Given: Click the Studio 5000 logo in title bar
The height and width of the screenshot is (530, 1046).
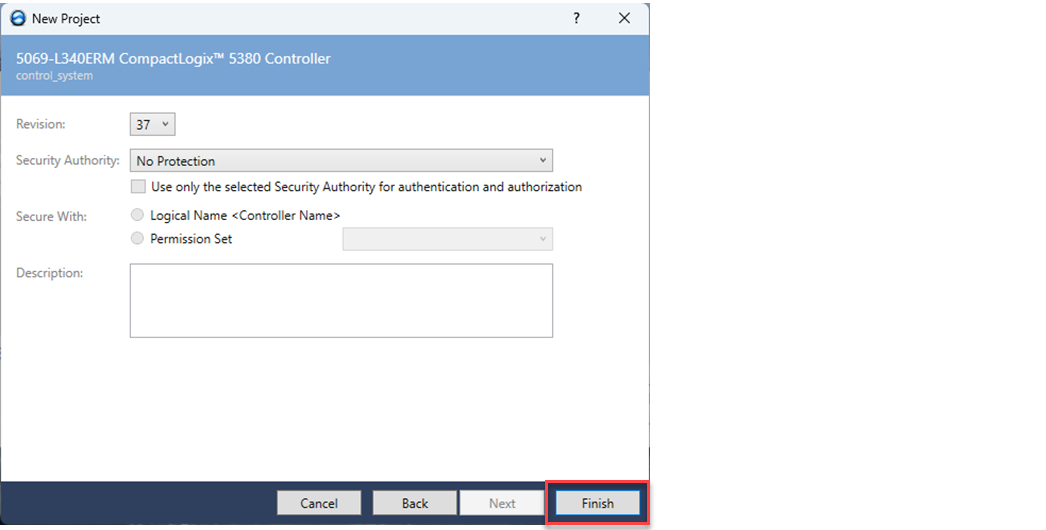Looking at the screenshot, I should click(17, 18).
